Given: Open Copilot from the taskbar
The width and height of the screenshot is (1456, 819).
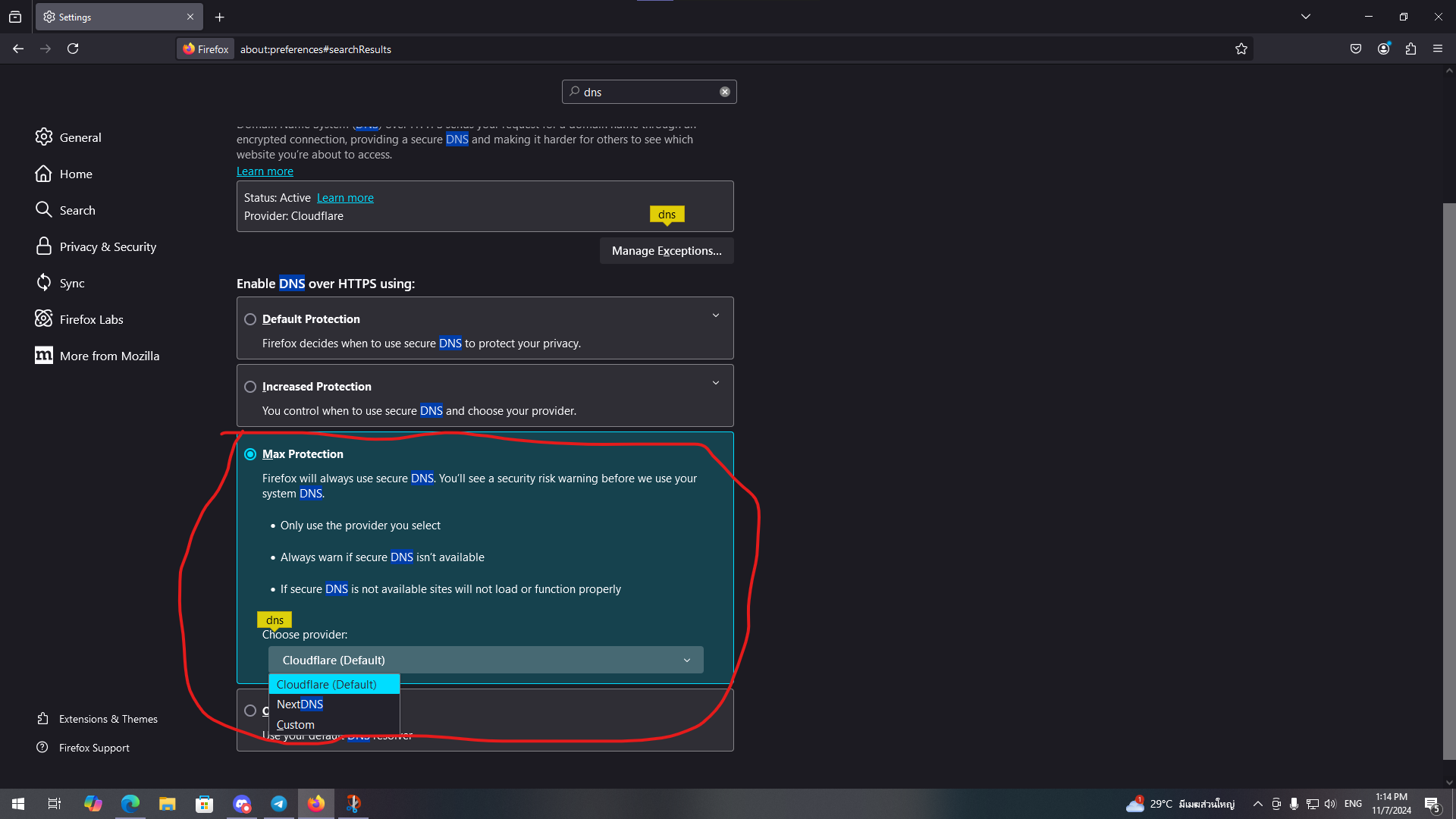Looking at the screenshot, I should 93,804.
